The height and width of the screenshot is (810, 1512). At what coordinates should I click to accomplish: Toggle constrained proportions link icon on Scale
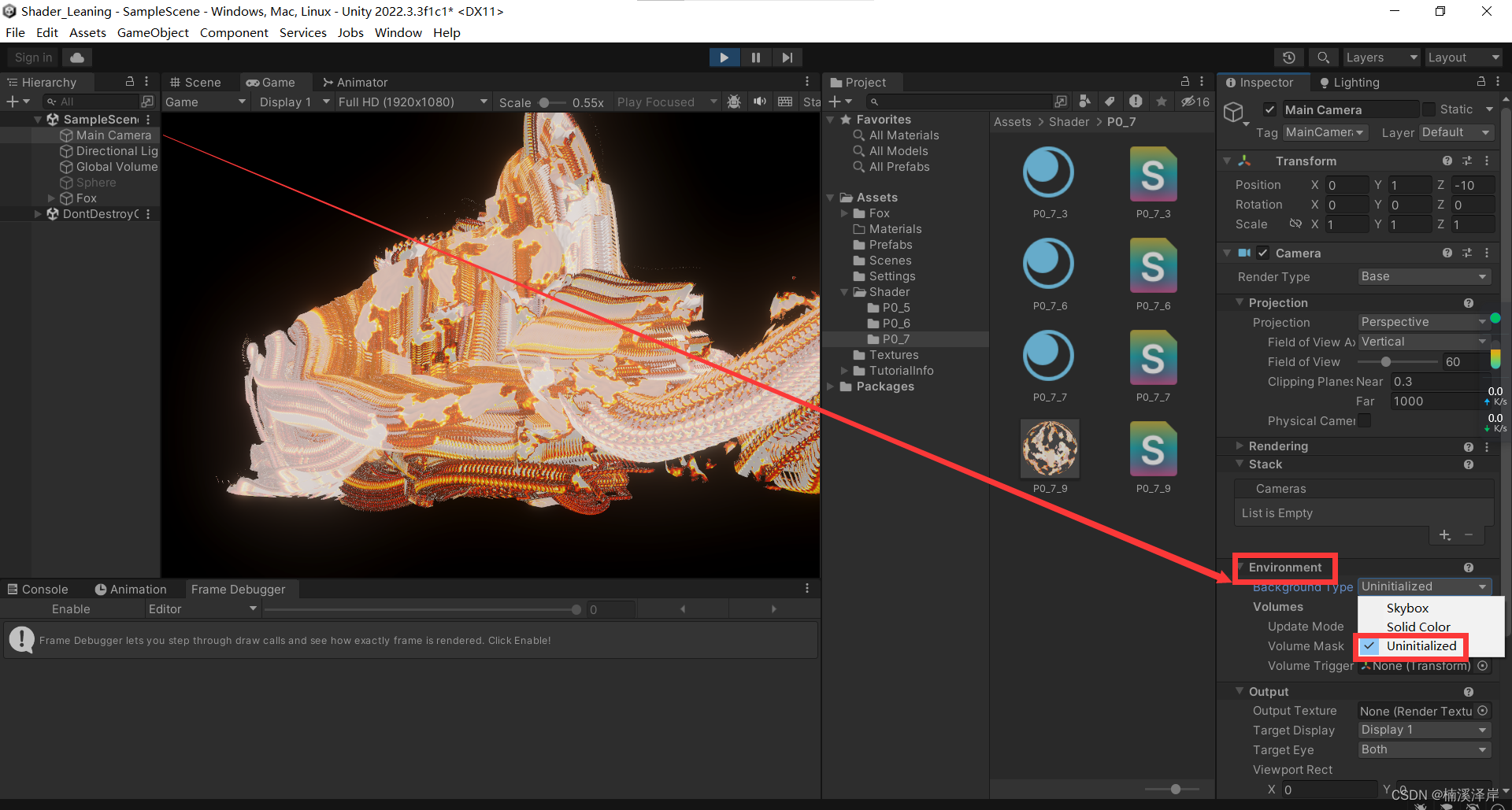[1295, 224]
